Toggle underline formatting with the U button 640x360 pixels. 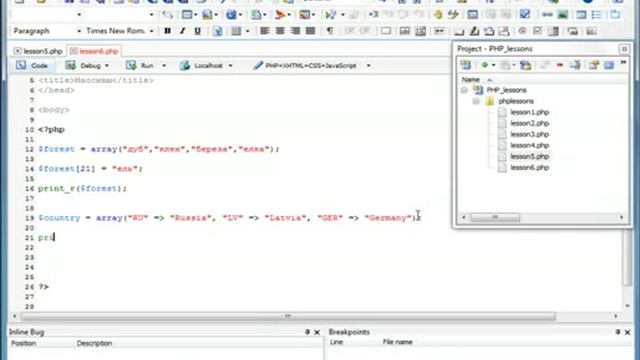[198, 31]
